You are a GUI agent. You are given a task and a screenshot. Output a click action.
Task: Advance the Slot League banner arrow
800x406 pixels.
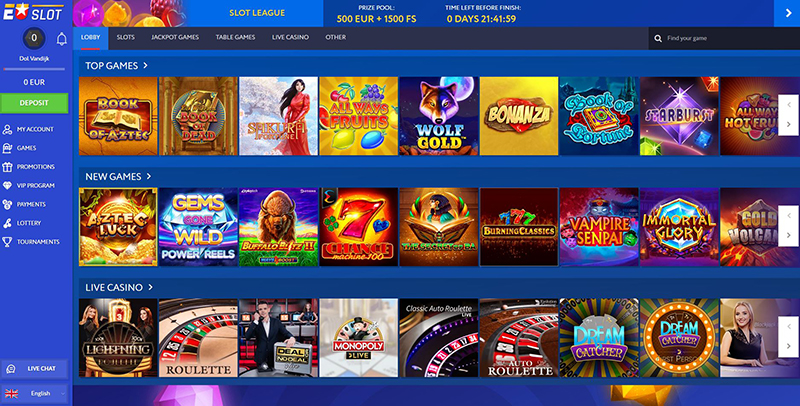(787, 13)
